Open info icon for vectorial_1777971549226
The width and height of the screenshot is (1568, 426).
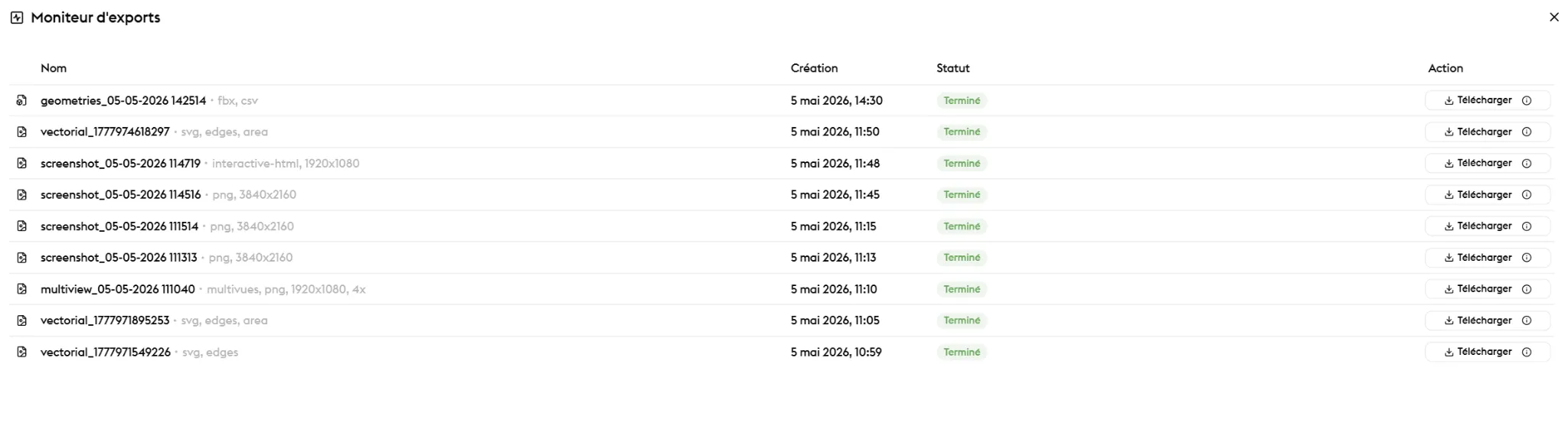pyautogui.click(x=1526, y=352)
